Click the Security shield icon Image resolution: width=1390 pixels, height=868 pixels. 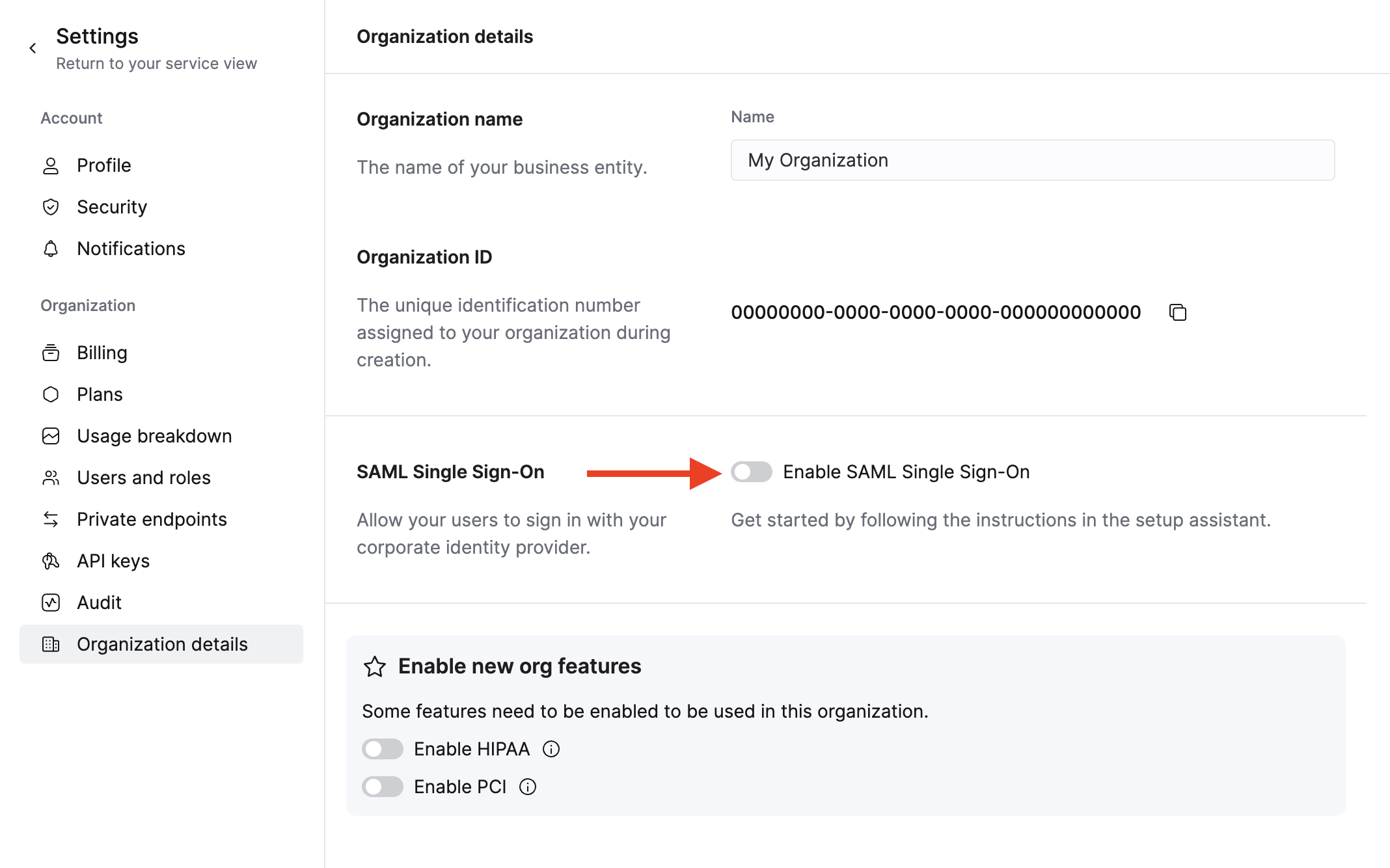coord(51,207)
